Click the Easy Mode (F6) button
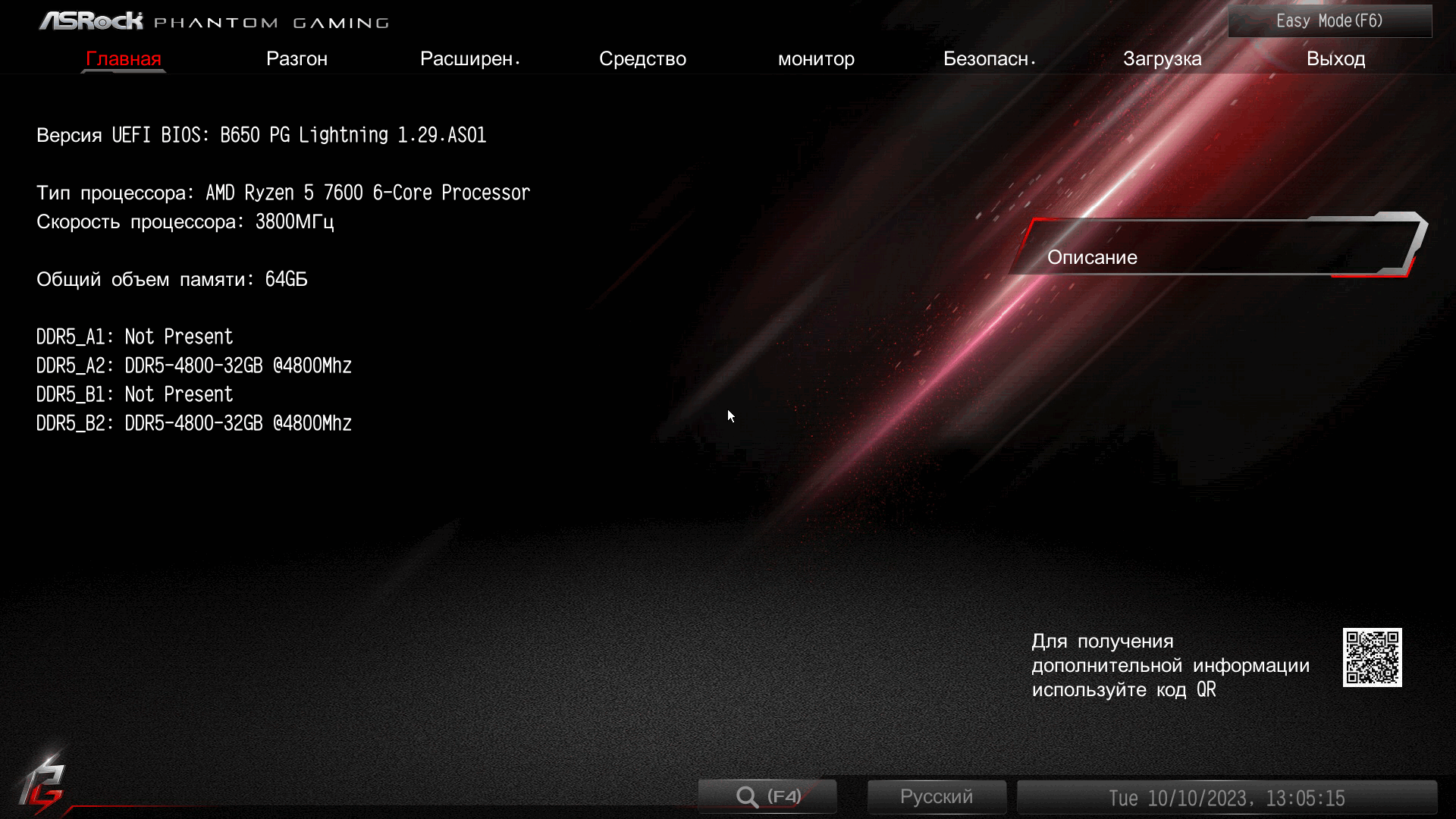1456x819 pixels. tap(1330, 21)
